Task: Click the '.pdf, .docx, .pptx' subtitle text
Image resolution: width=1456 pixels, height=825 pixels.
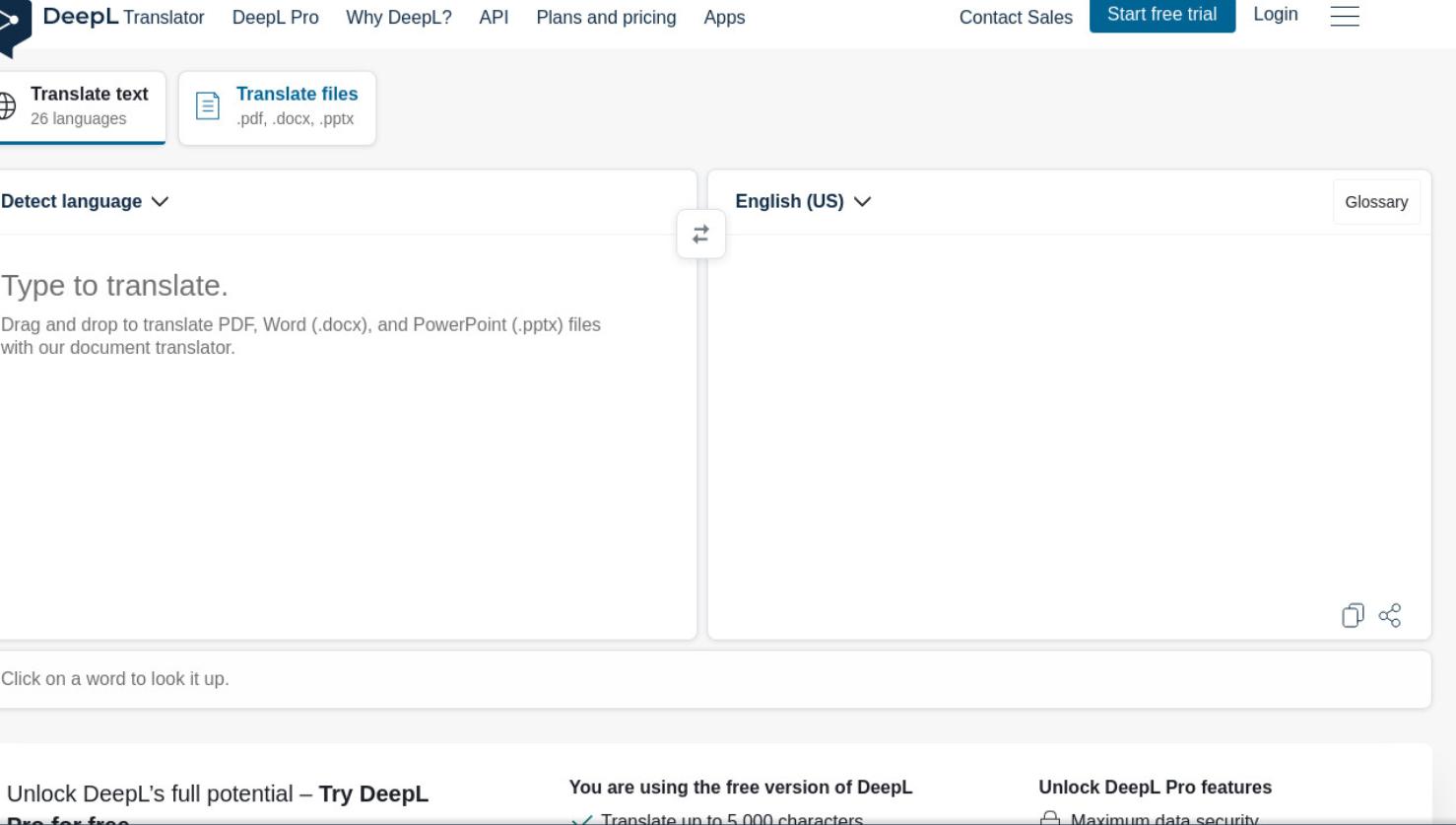Action: (x=295, y=119)
